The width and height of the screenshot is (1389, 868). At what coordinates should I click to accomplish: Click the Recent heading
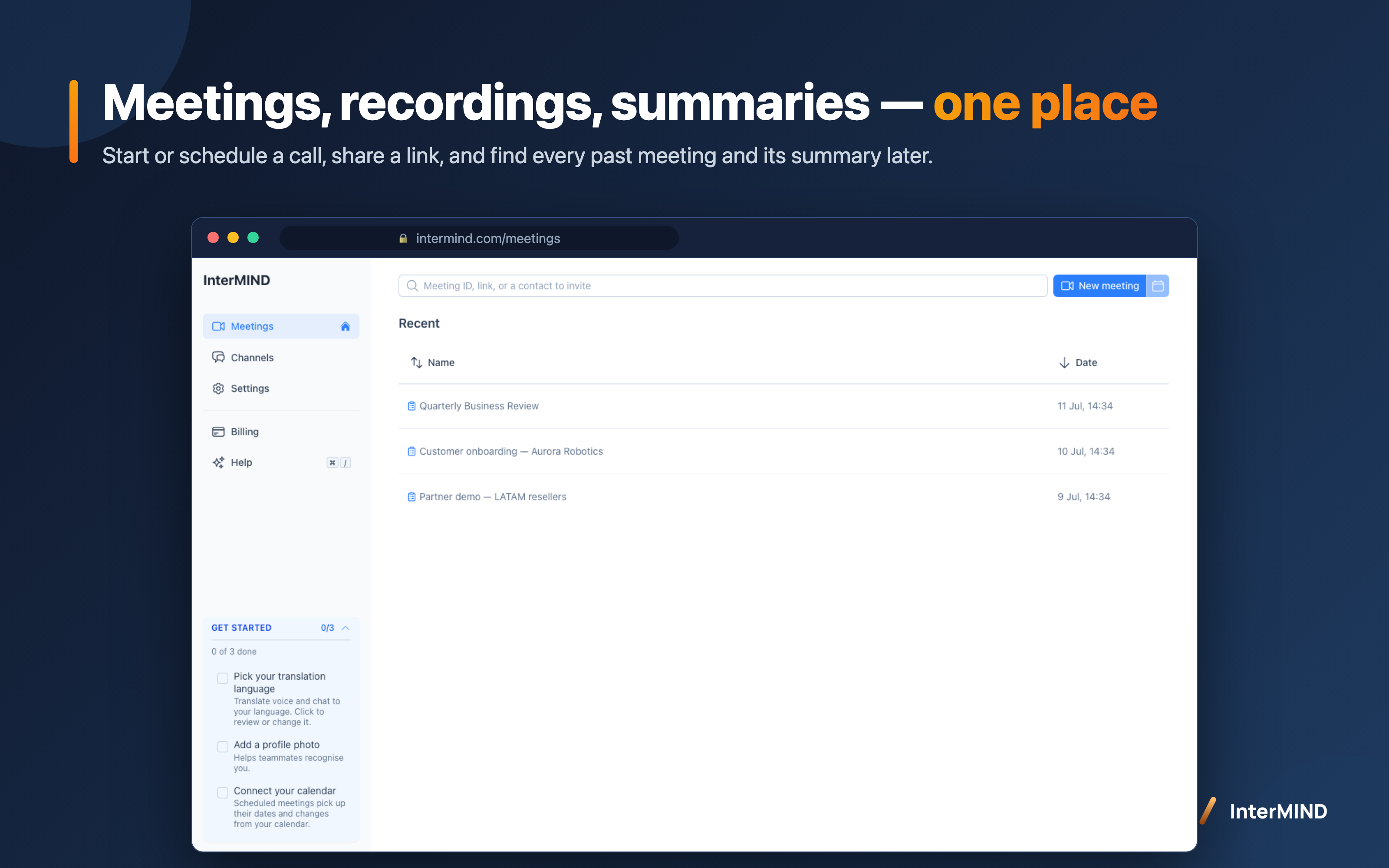[x=419, y=323]
